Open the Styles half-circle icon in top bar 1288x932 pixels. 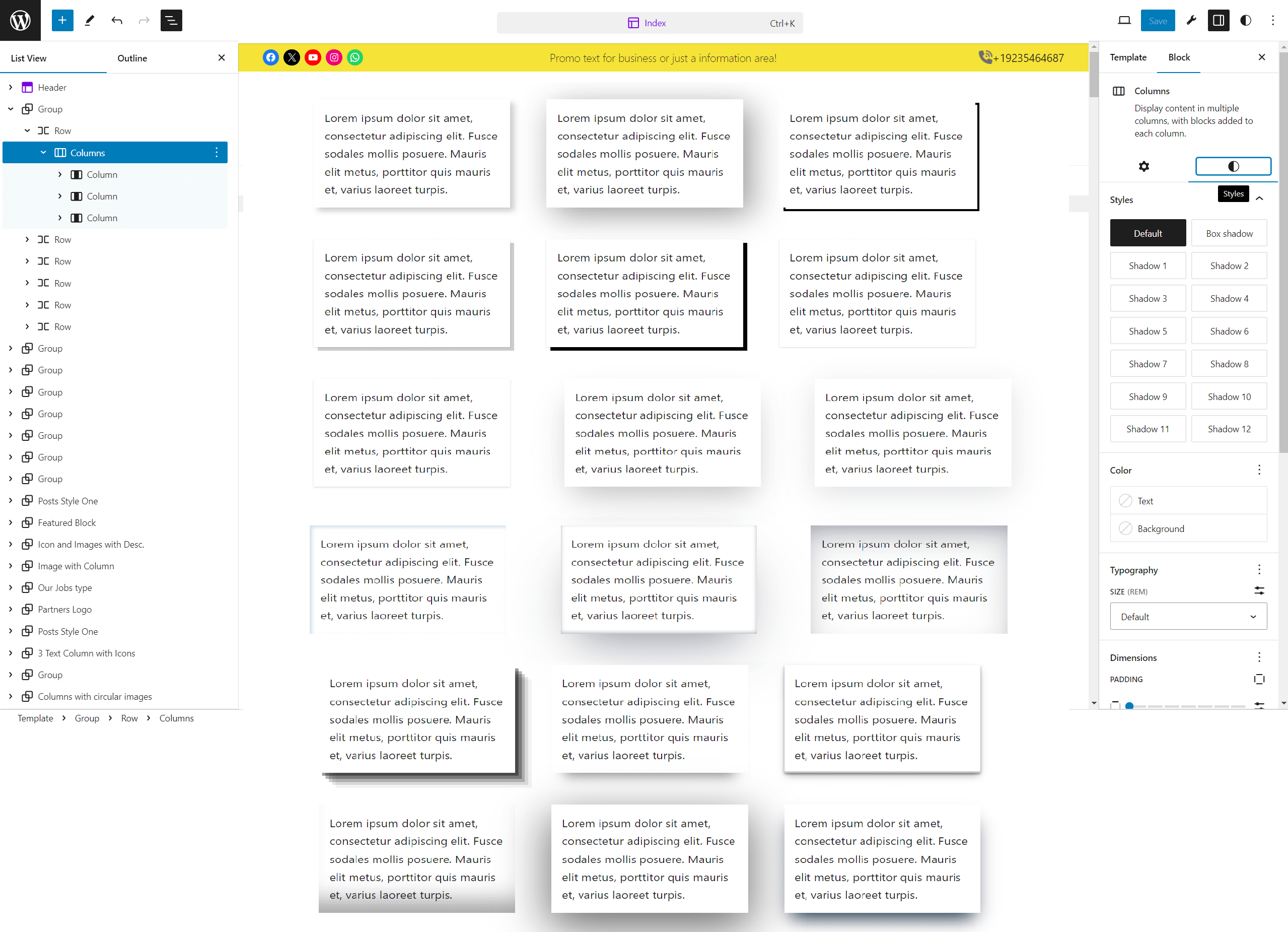(1245, 21)
